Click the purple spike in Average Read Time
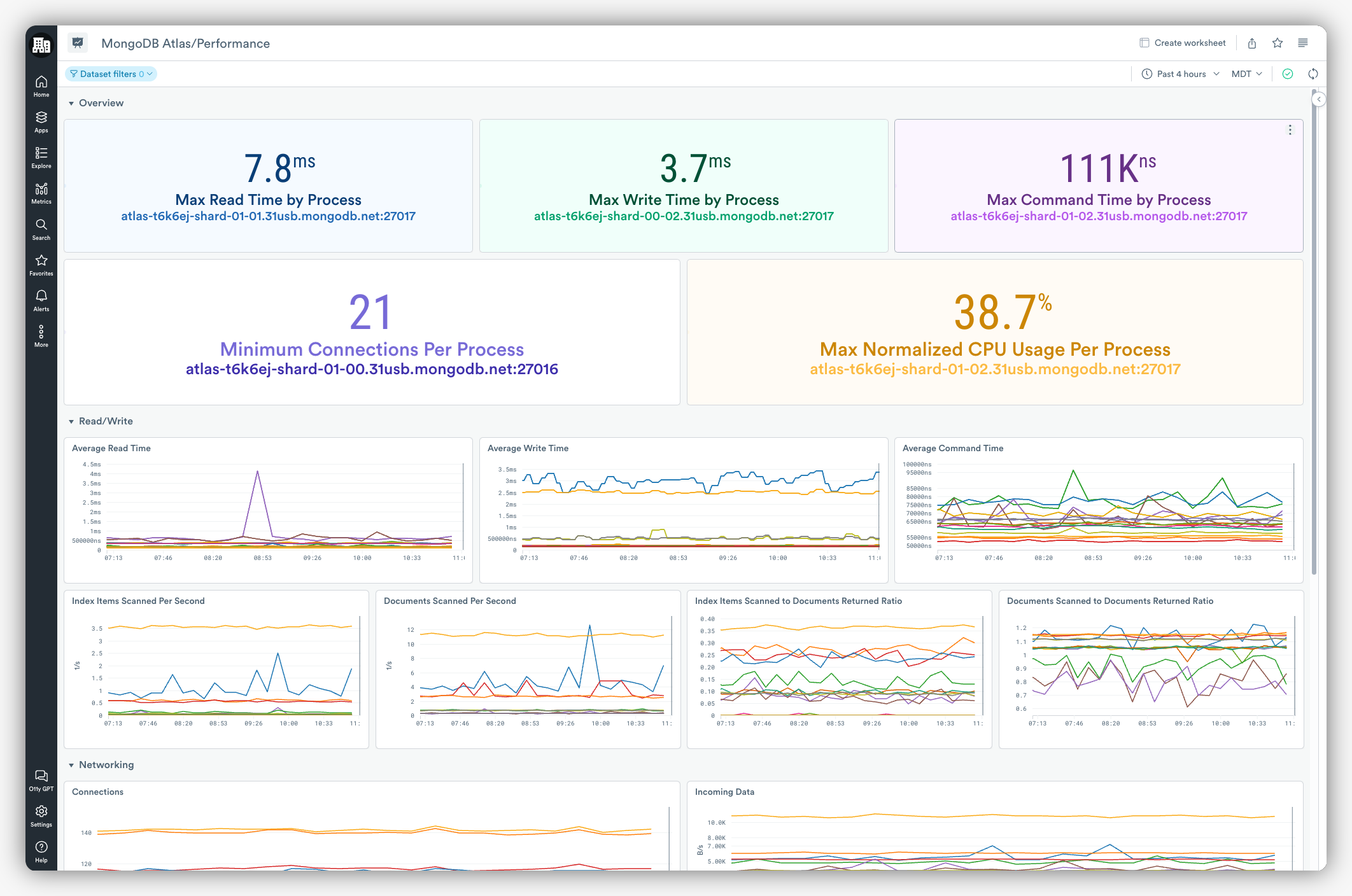Viewport: 1352px width, 896px height. (257, 472)
